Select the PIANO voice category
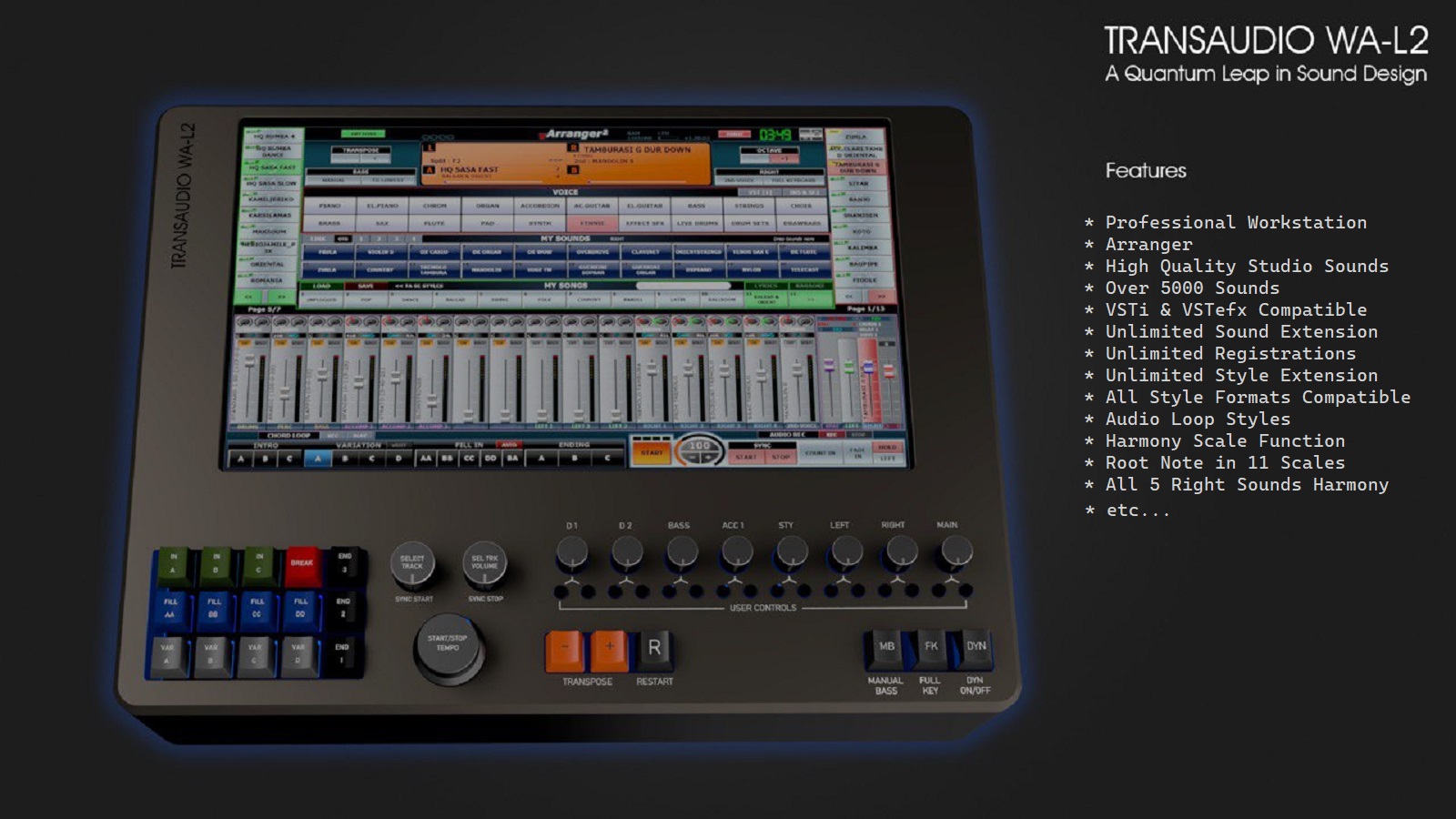This screenshot has height=819, width=1456. click(x=329, y=206)
